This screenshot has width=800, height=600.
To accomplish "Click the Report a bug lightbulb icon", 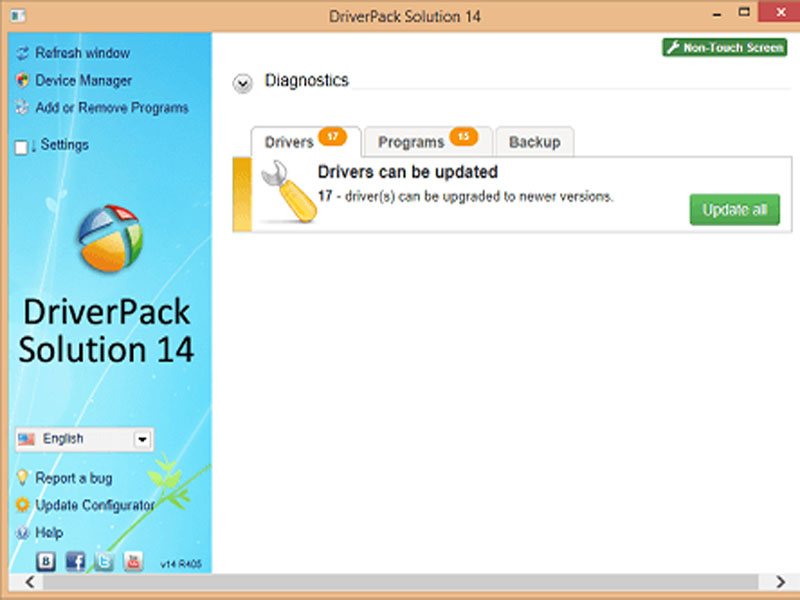I will point(22,478).
